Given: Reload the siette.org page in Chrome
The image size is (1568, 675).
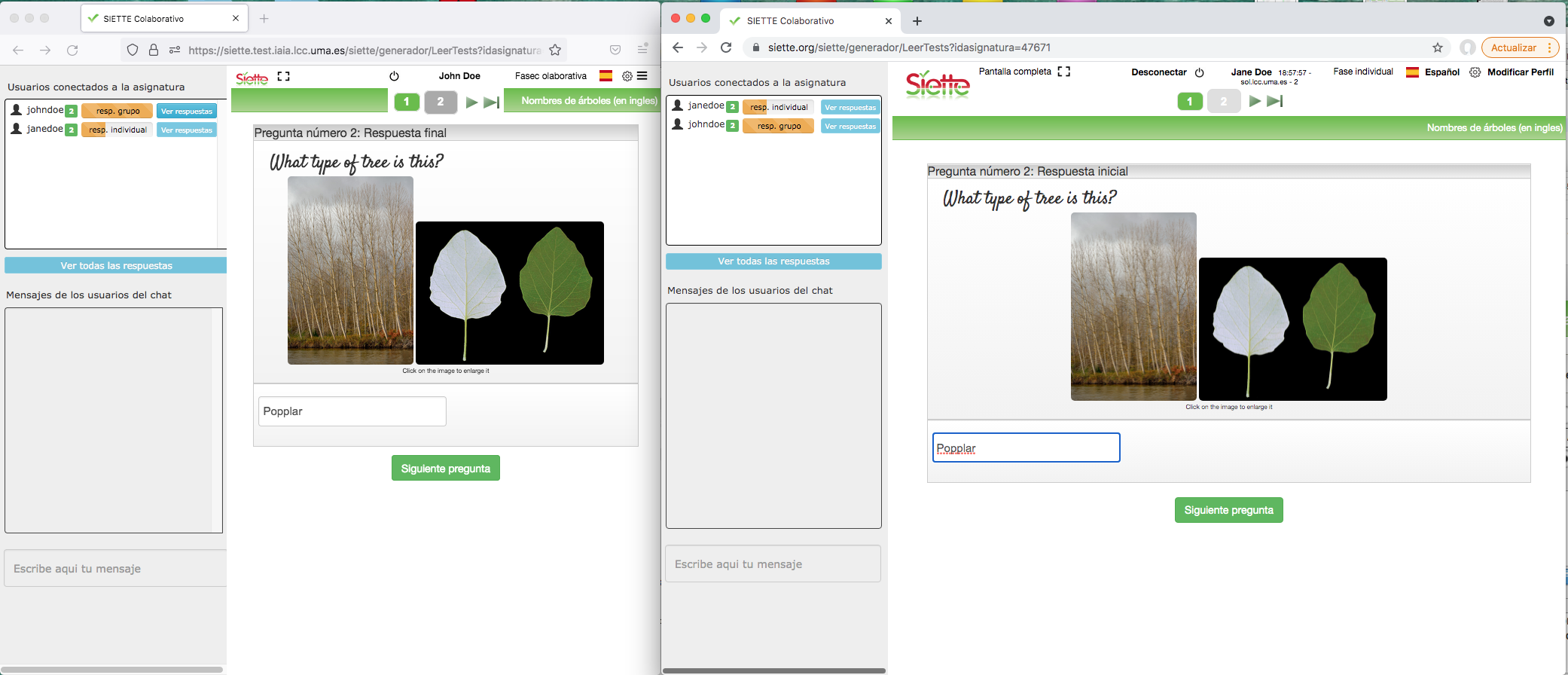Looking at the screenshot, I should tap(726, 47).
